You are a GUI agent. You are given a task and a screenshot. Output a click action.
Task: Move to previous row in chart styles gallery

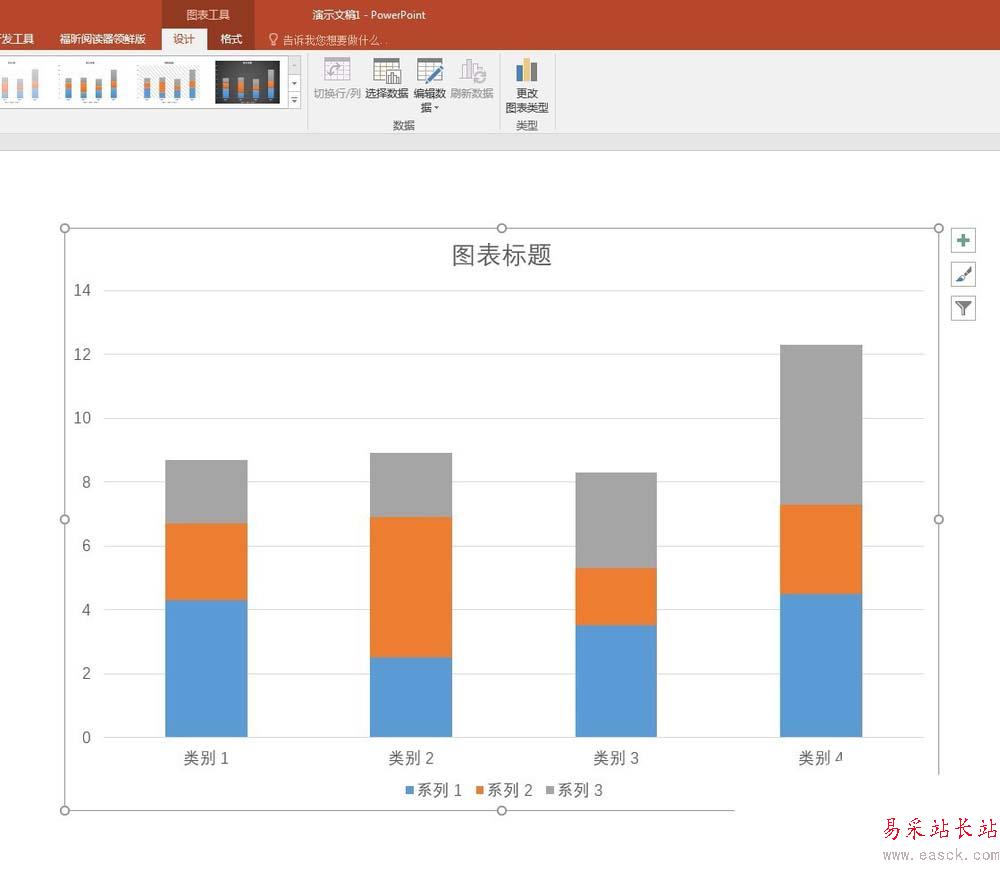pos(295,64)
